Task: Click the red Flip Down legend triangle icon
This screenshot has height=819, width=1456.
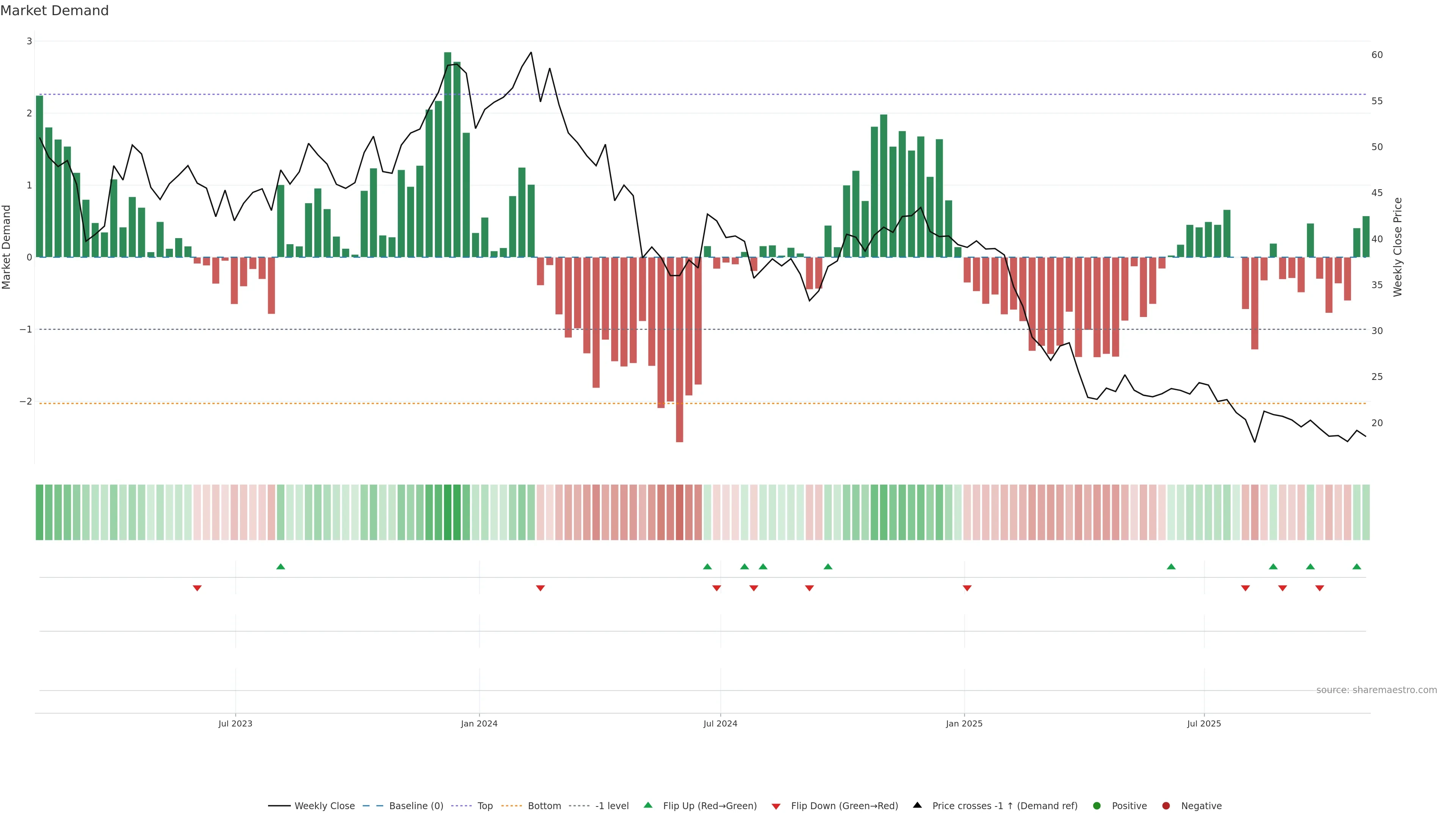Action: (x=776, y=806)
